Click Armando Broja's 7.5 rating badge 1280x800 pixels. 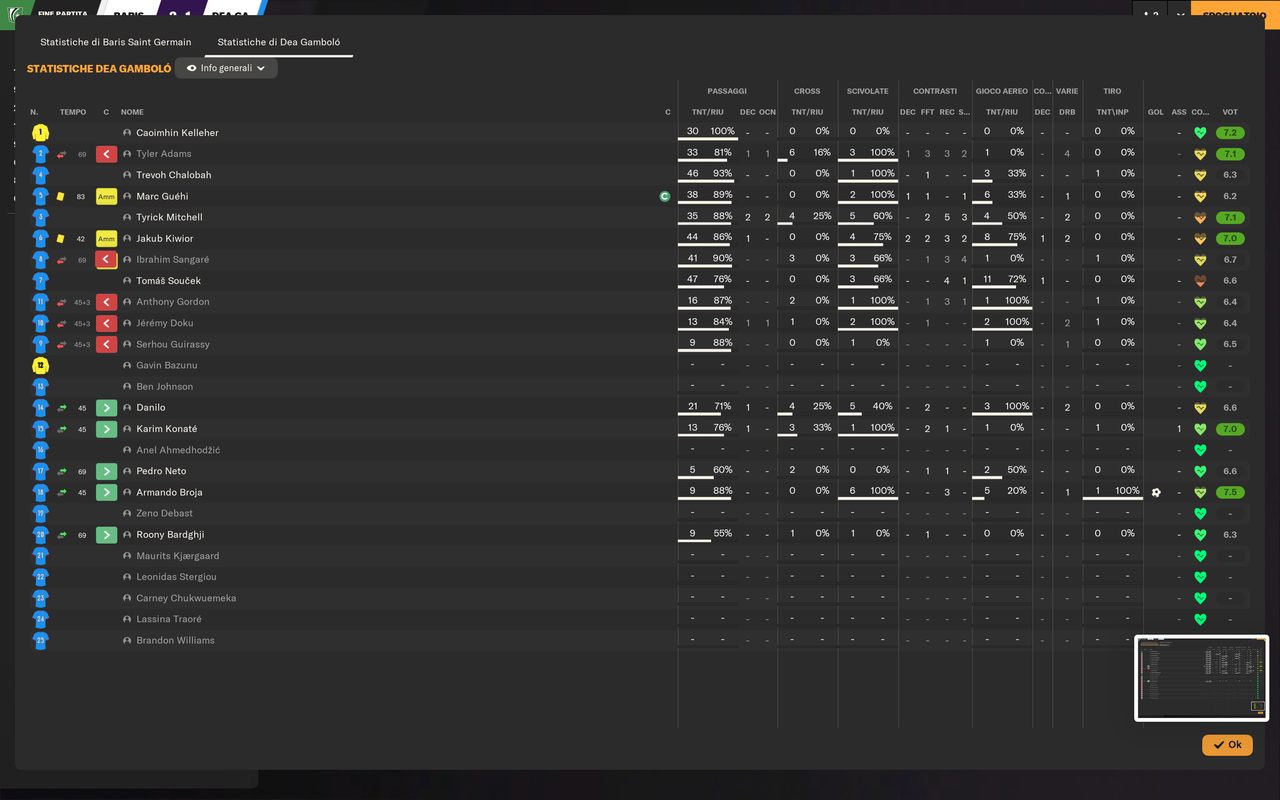point(1230,492)
